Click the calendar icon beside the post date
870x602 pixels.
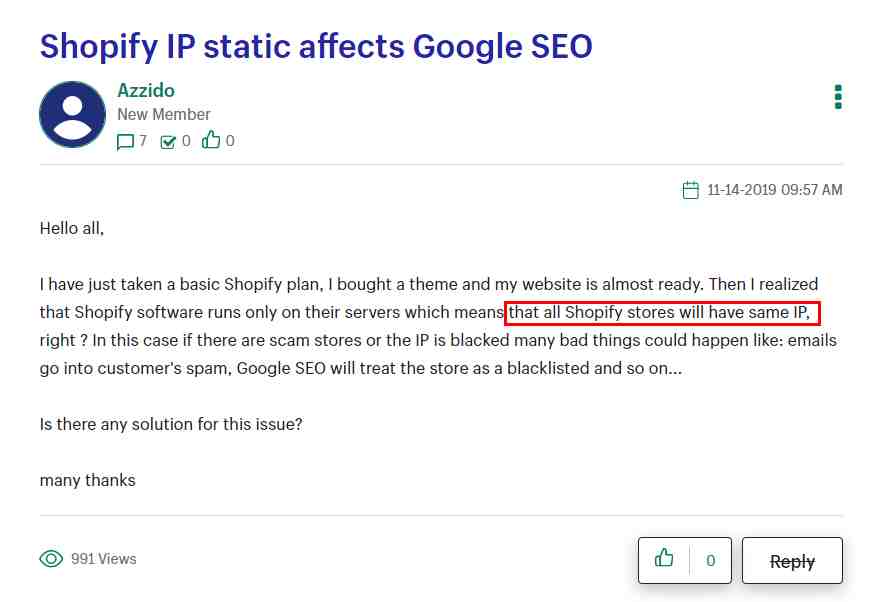coord(690,190)
